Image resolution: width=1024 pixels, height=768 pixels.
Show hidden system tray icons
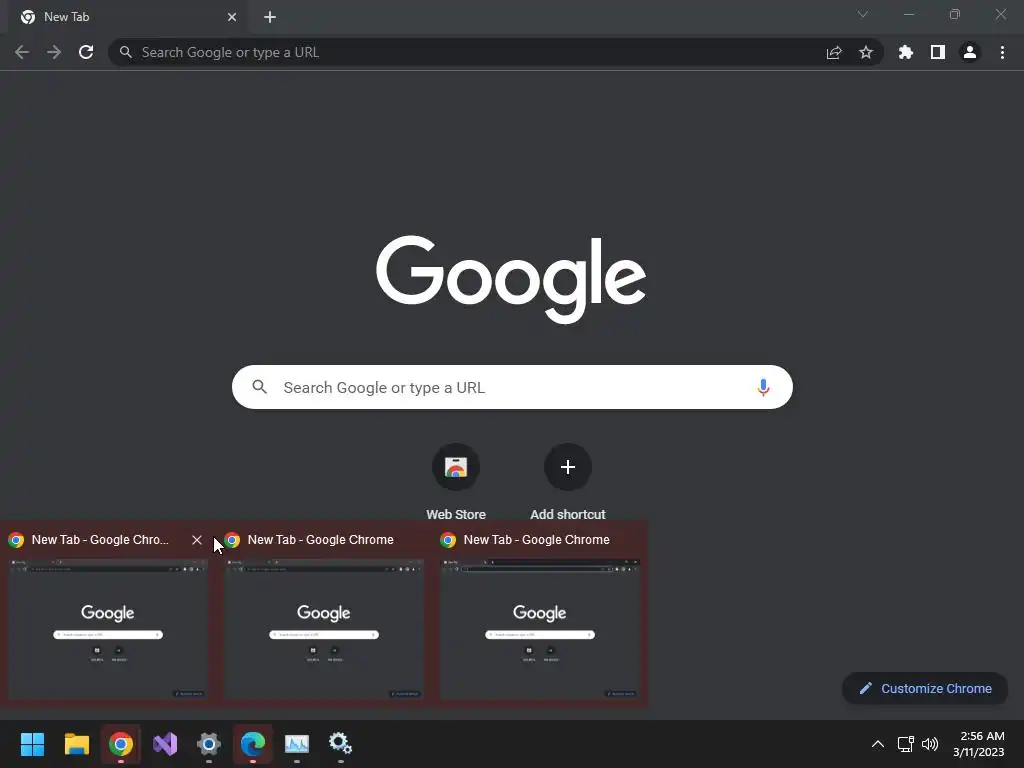(x=878, y=744)
